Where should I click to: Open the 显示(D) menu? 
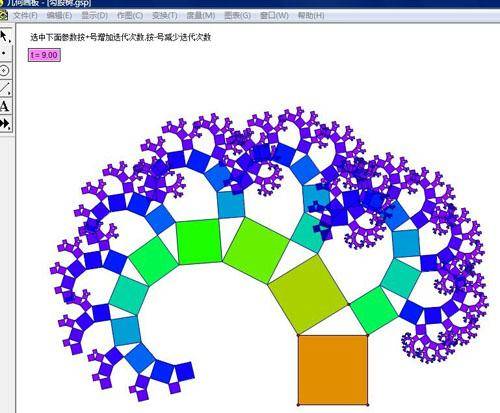point(95,16)
